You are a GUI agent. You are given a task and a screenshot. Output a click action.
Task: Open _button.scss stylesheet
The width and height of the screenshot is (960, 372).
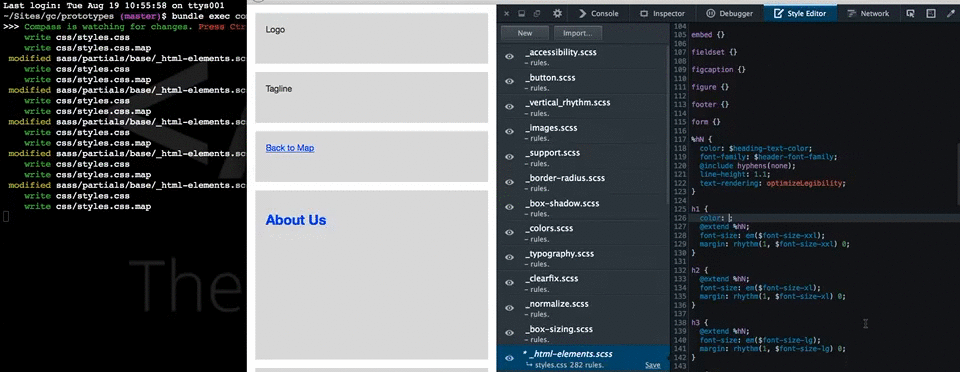(550, 78)
